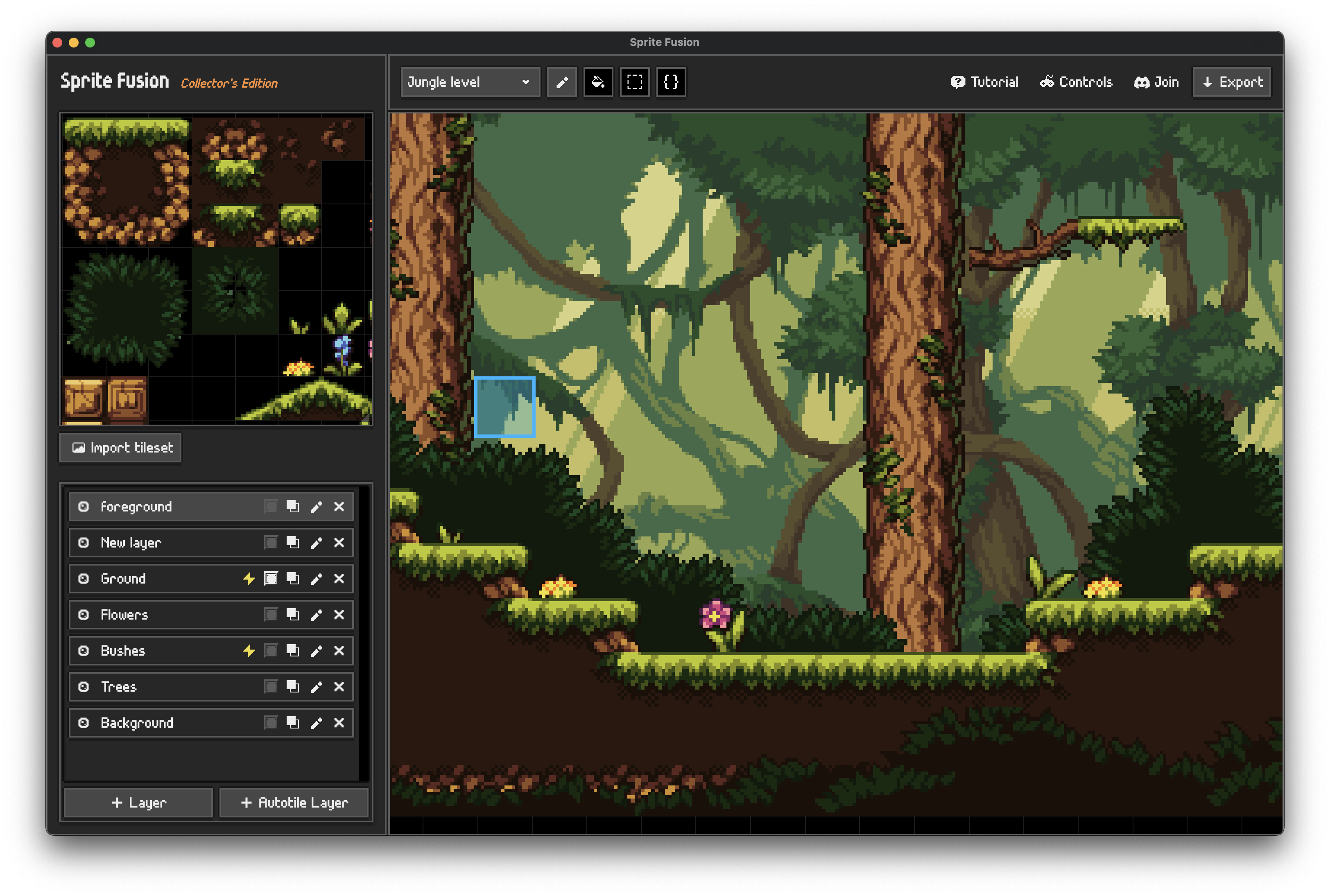The image size is (1330, 896).
Task: Add a new Layer
Action: (138, 802)
